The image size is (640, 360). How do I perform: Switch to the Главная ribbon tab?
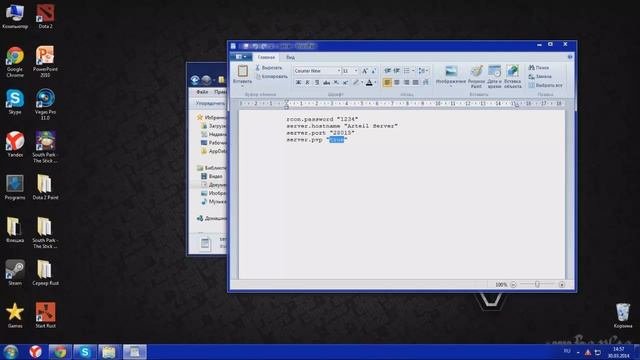point(266,57)
